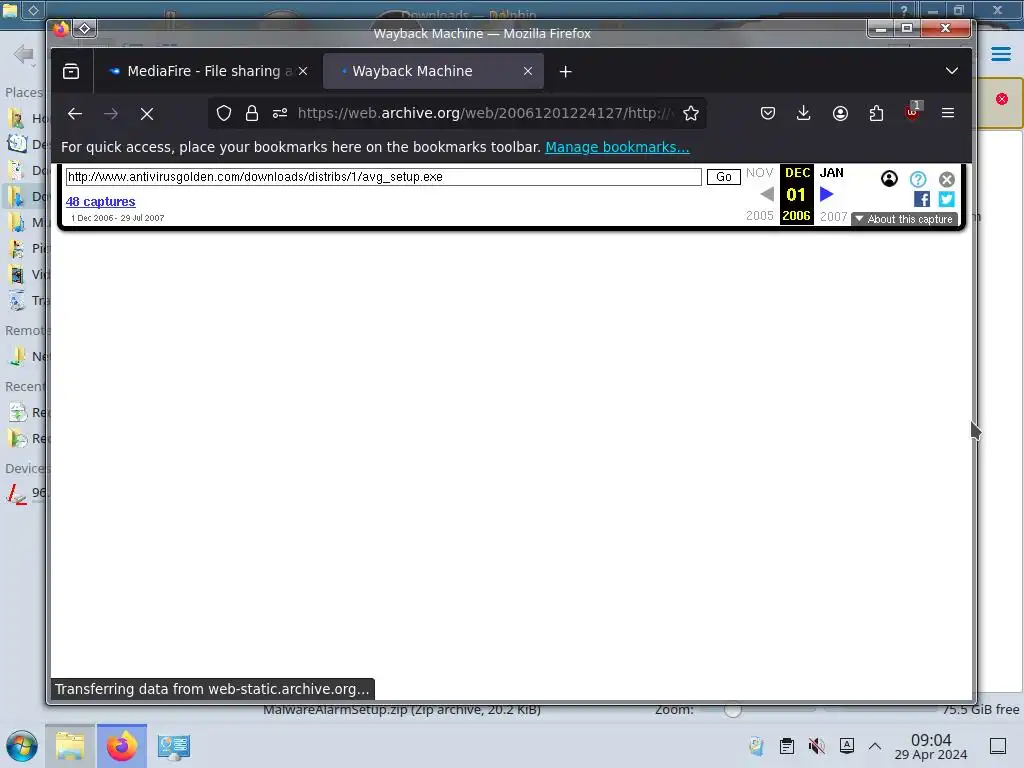Select 2007 in the Wayback year timeline
Image resolution: width=1024 pixels, height=768 pixels.
pos(833,216)
